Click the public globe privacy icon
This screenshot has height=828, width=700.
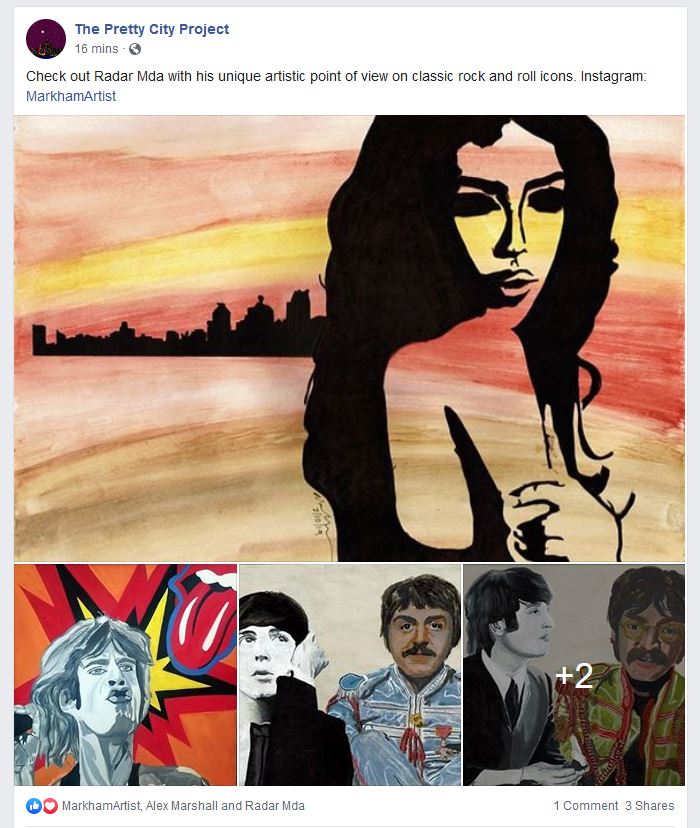(135, 49)
